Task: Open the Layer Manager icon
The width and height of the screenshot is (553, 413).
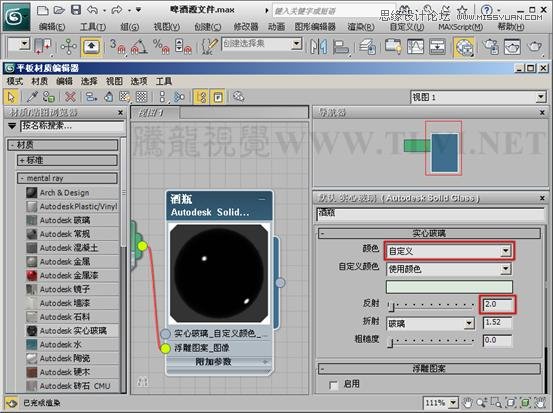Action: click(x=367, y=47)
